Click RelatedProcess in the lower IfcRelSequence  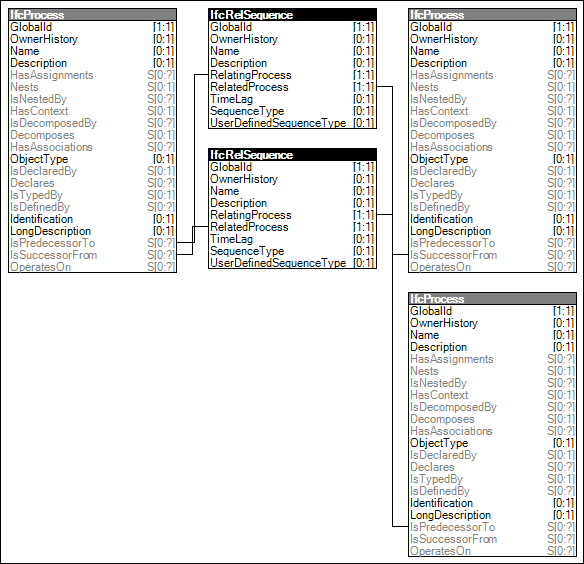coord(292,227)
